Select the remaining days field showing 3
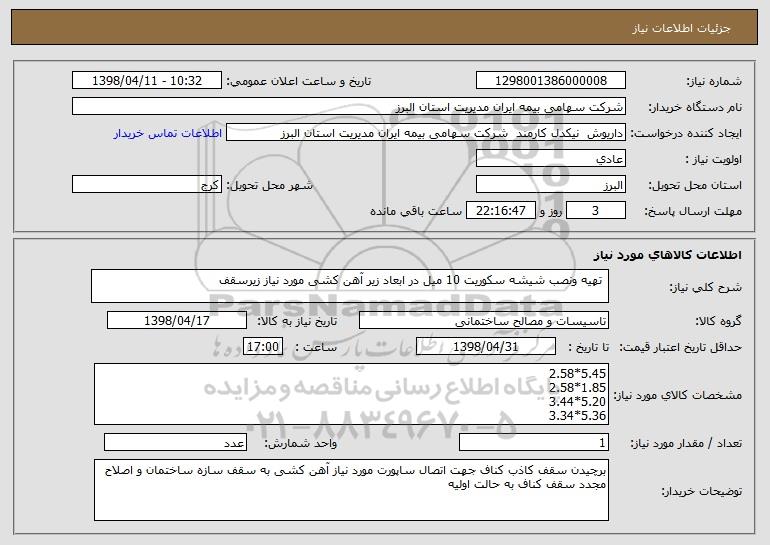Viewport: 770px width, 545px height. click(596, 210)
